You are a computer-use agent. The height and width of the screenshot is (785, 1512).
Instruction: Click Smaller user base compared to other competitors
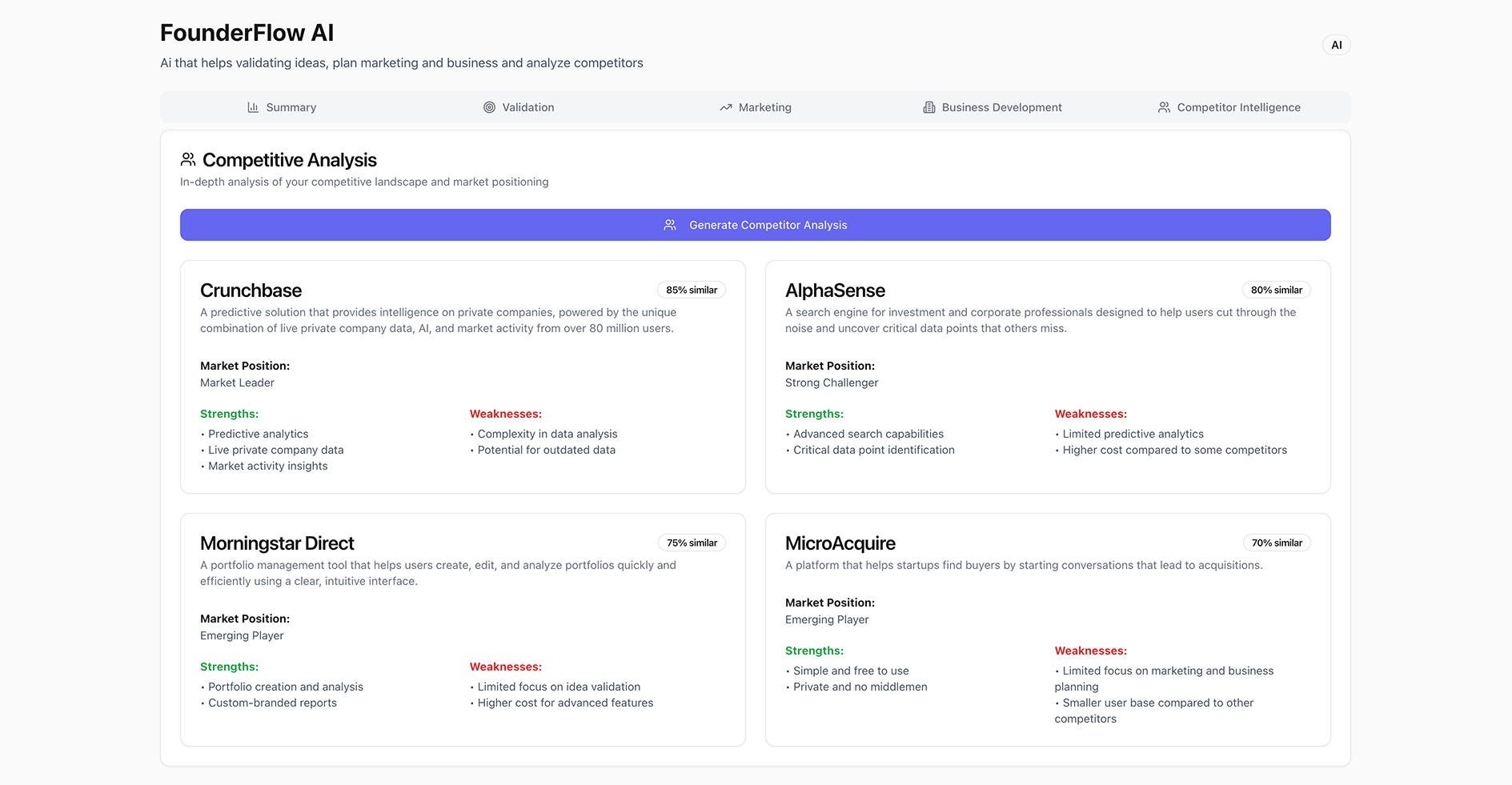coord(1154,711)
